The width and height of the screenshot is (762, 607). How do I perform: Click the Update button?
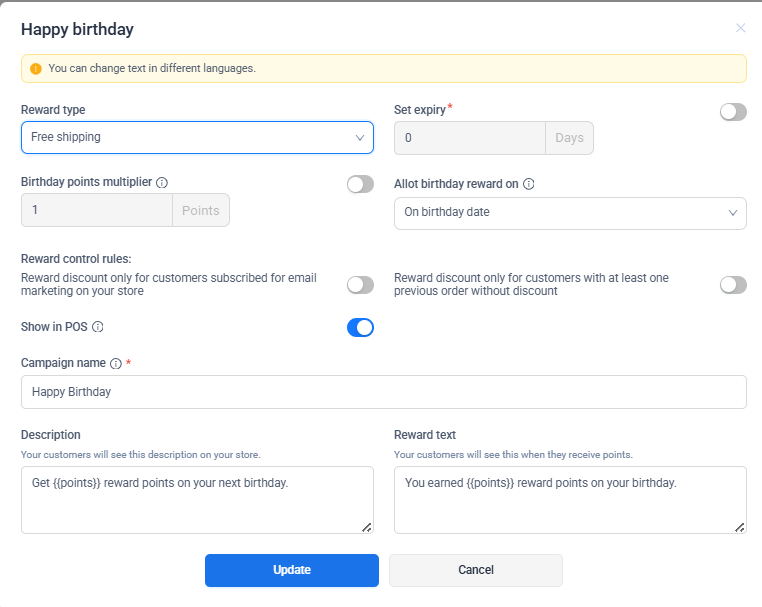pyautogui.click(x=292, y=570)
